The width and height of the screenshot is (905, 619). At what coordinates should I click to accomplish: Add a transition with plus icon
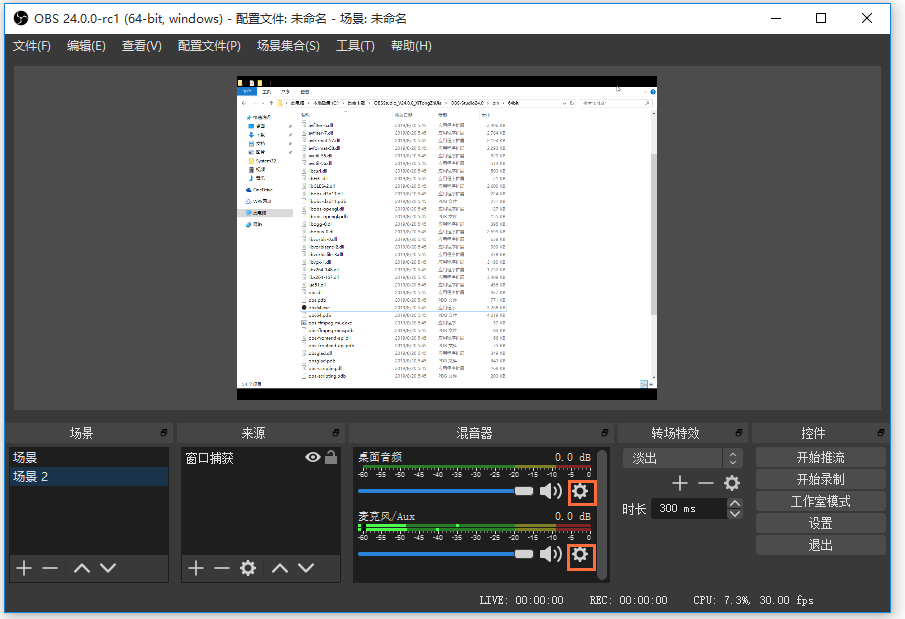680,483
